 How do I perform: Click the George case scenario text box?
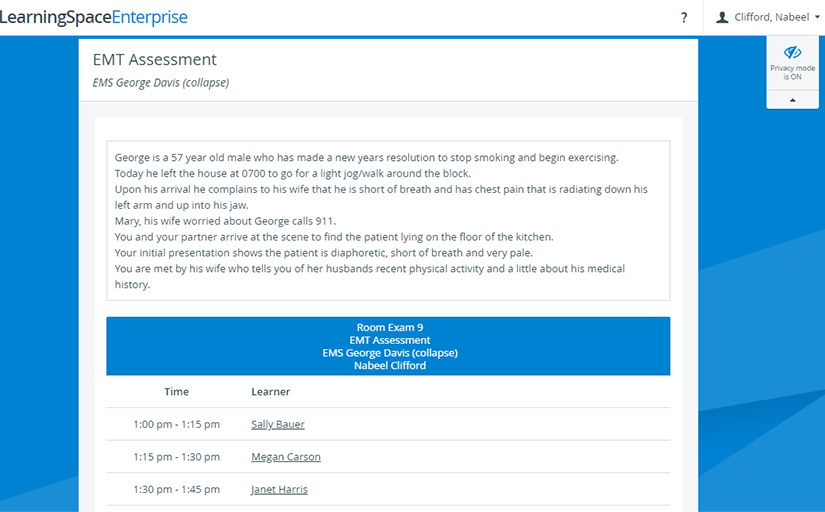[x=388, y=220]
